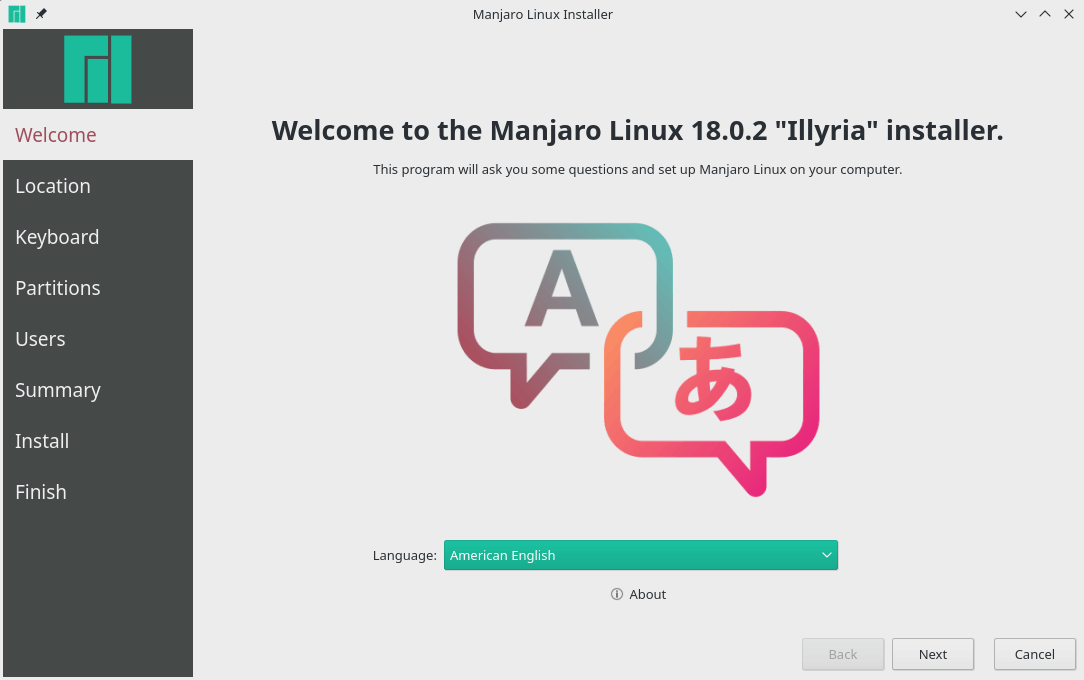This screenshot has width=1084, height=680.
Task: Click the Next button
Action: 932,654
